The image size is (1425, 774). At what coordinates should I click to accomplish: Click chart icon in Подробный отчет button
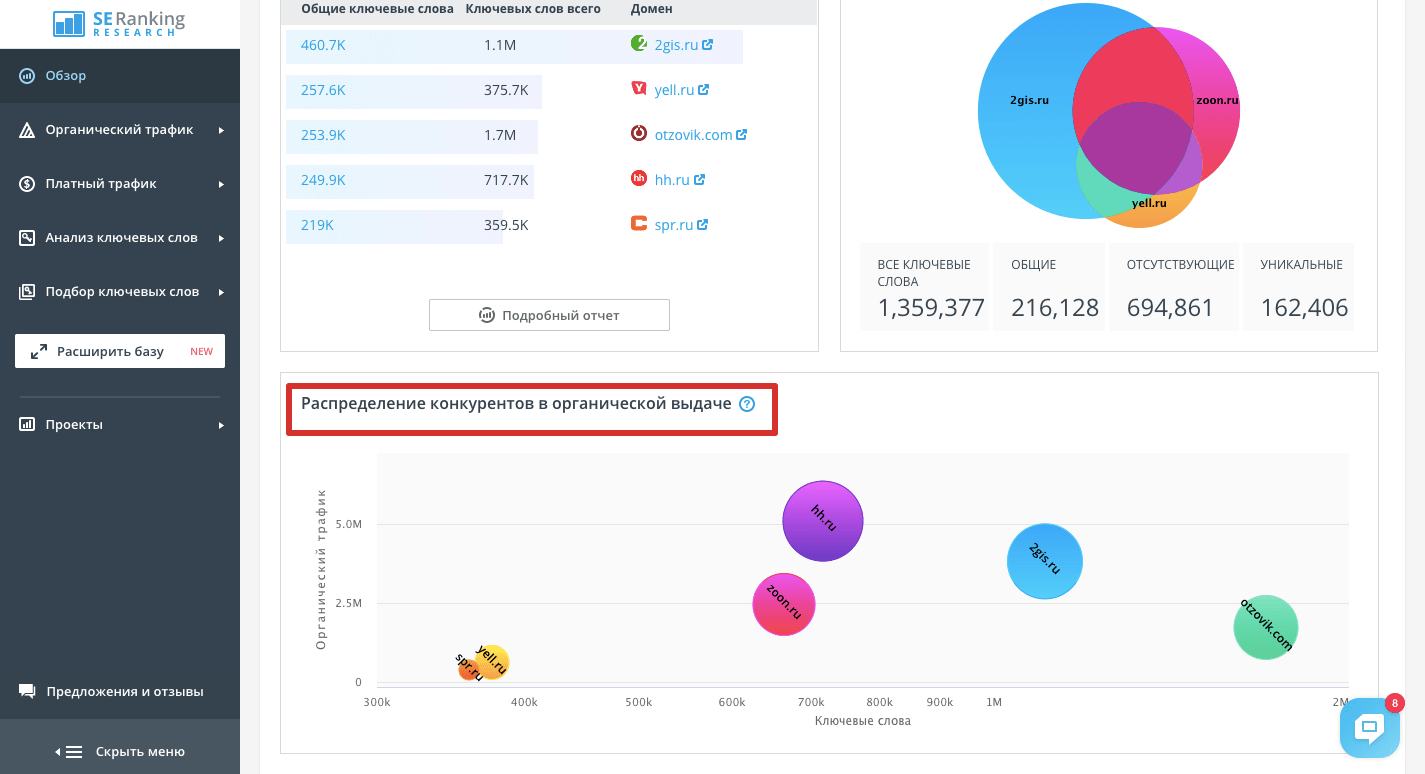point(487,315)
